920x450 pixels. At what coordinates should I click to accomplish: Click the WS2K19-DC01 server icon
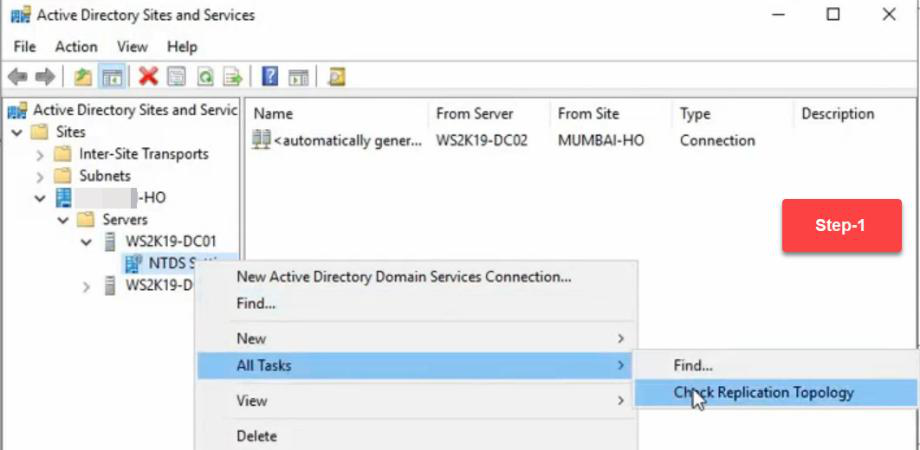click(x=110, y=242)
